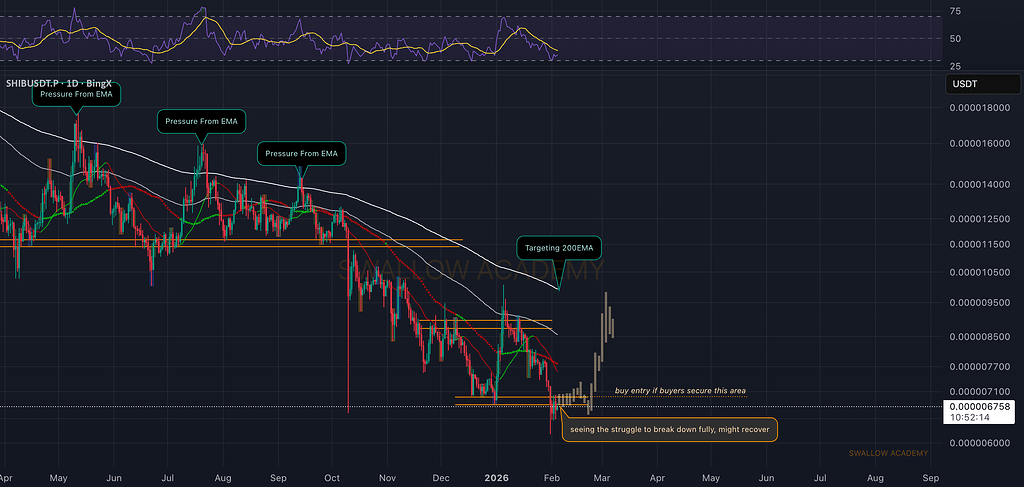Viewport: 1024px width, 487px height.
Task: Click the 0.000010500 price axis label
Action: [980, 272]
